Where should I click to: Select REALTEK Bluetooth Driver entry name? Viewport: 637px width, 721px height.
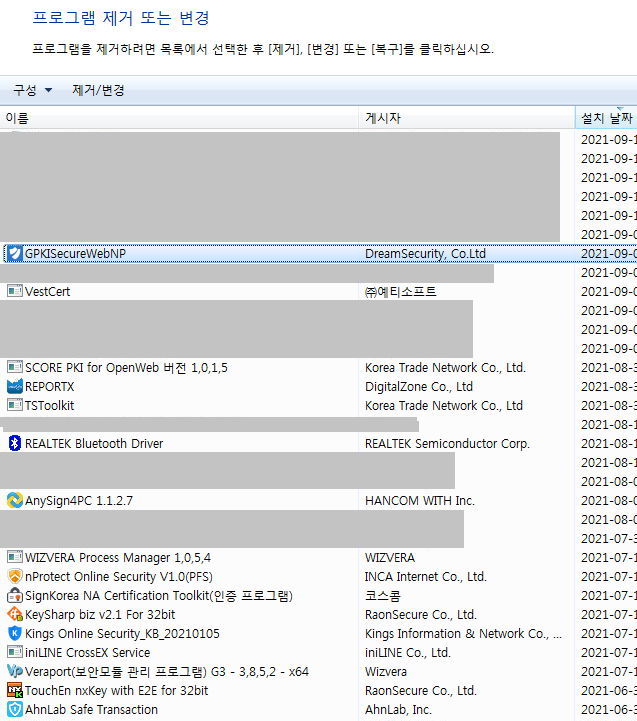point(94,444)
